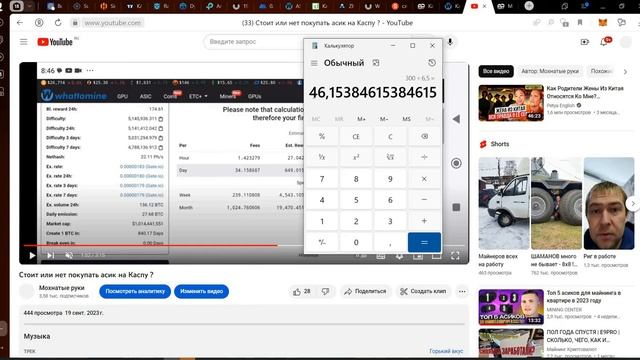This screenshot has width=640, height=360.
Task: Select the Автор: Мохнатые руки chip
Action: point(550,71)
